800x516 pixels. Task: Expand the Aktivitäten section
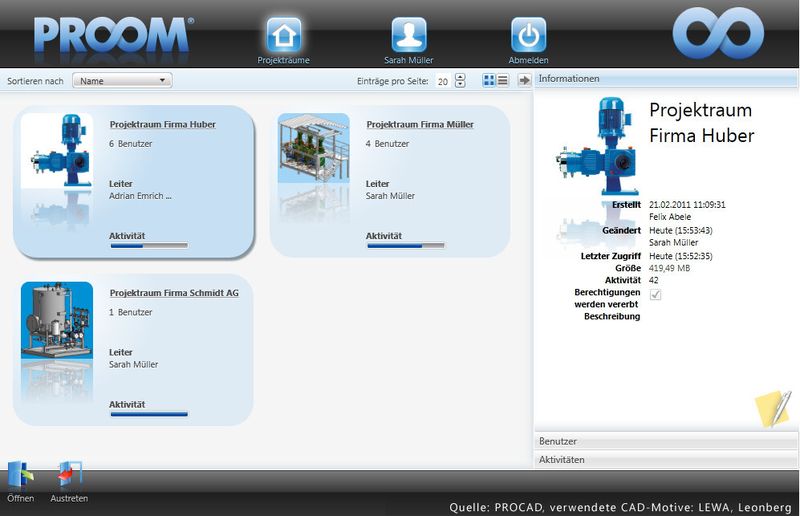(665, 459)
